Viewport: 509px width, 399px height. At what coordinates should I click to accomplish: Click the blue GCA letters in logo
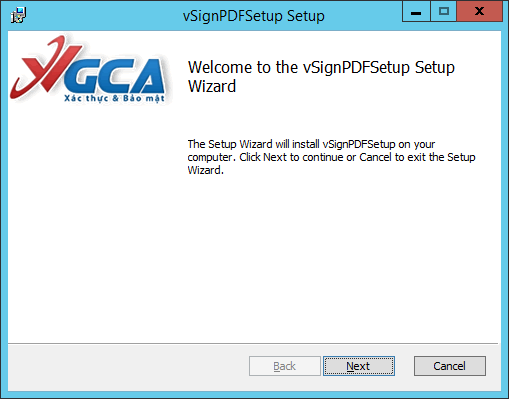(x=115, y=76)
